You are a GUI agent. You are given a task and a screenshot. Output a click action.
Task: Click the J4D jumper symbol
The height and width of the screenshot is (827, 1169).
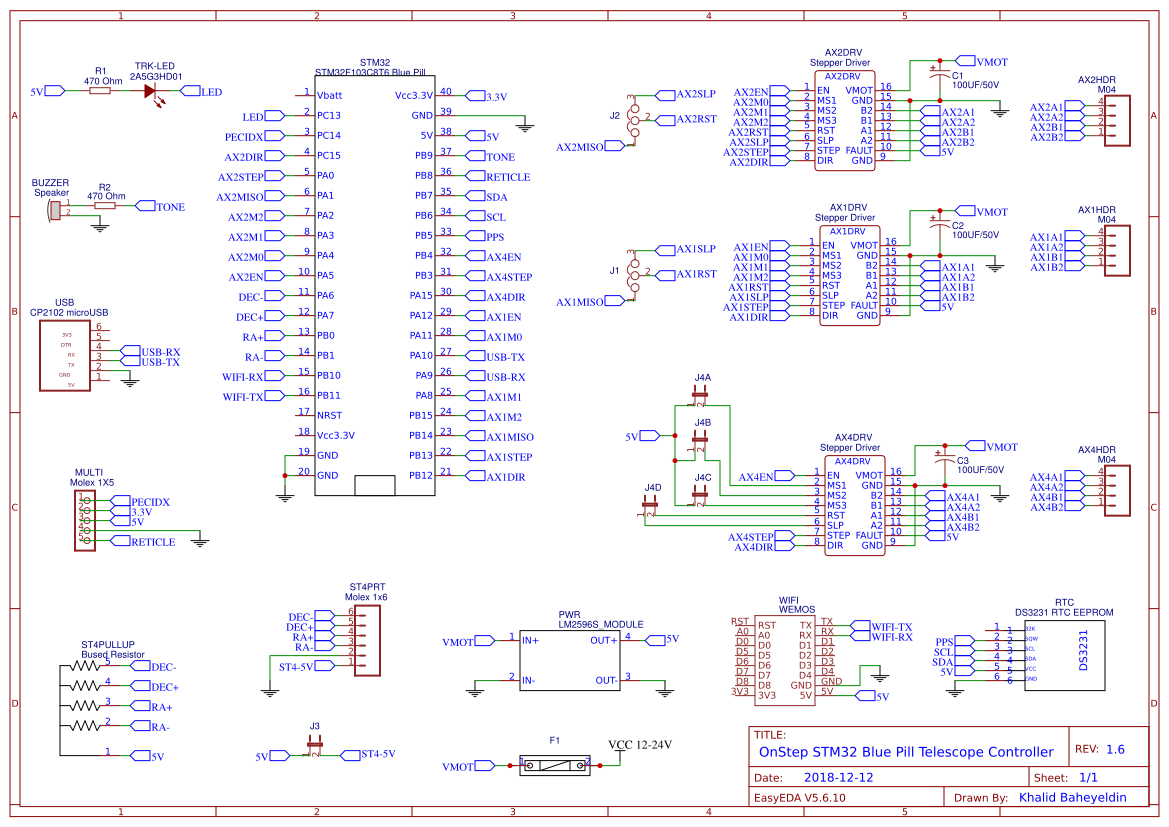pyautogui.click(x=649, y=505)
